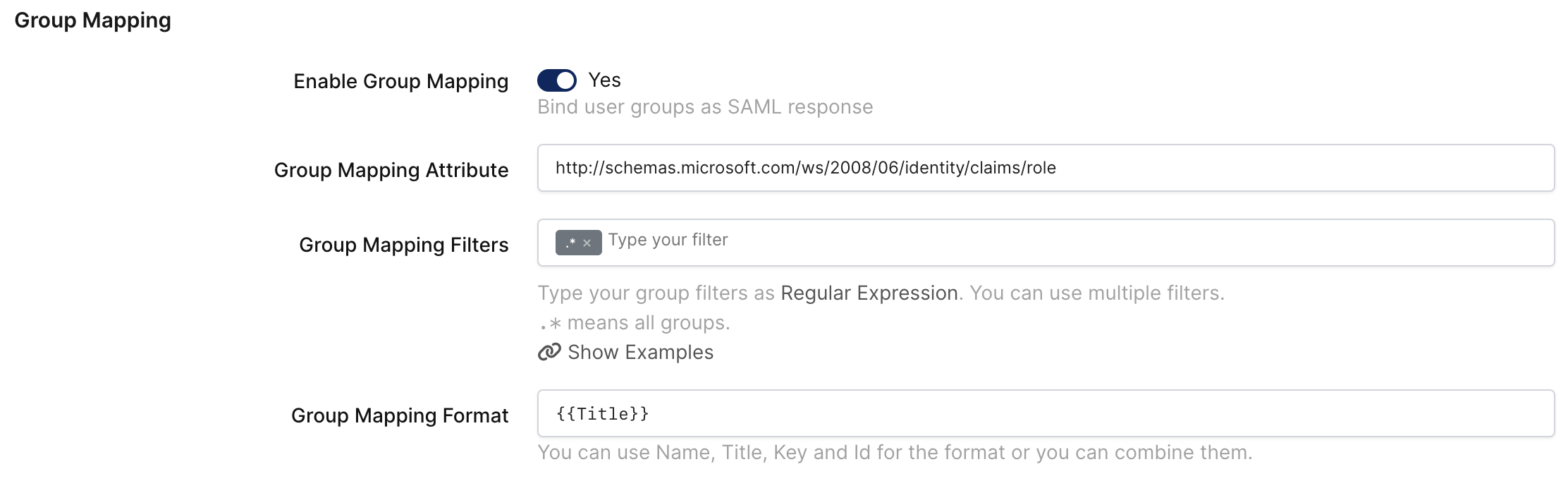Click the Group Mapping Filters label
Image resolution: width=1568 pixels, height=481 pixels.
[403, 245]
